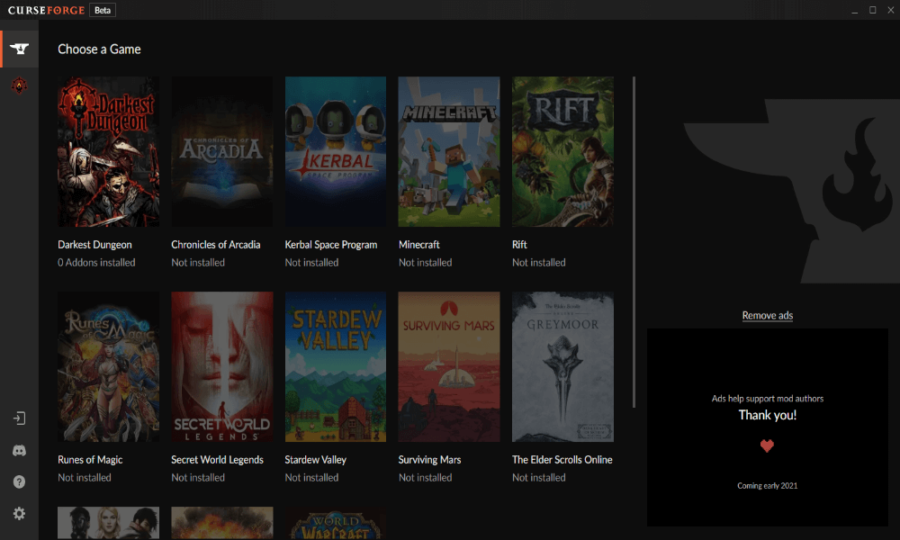Select the Secret World Legends cover art
This screenshot has height=540, width=900.
(222, 367)
